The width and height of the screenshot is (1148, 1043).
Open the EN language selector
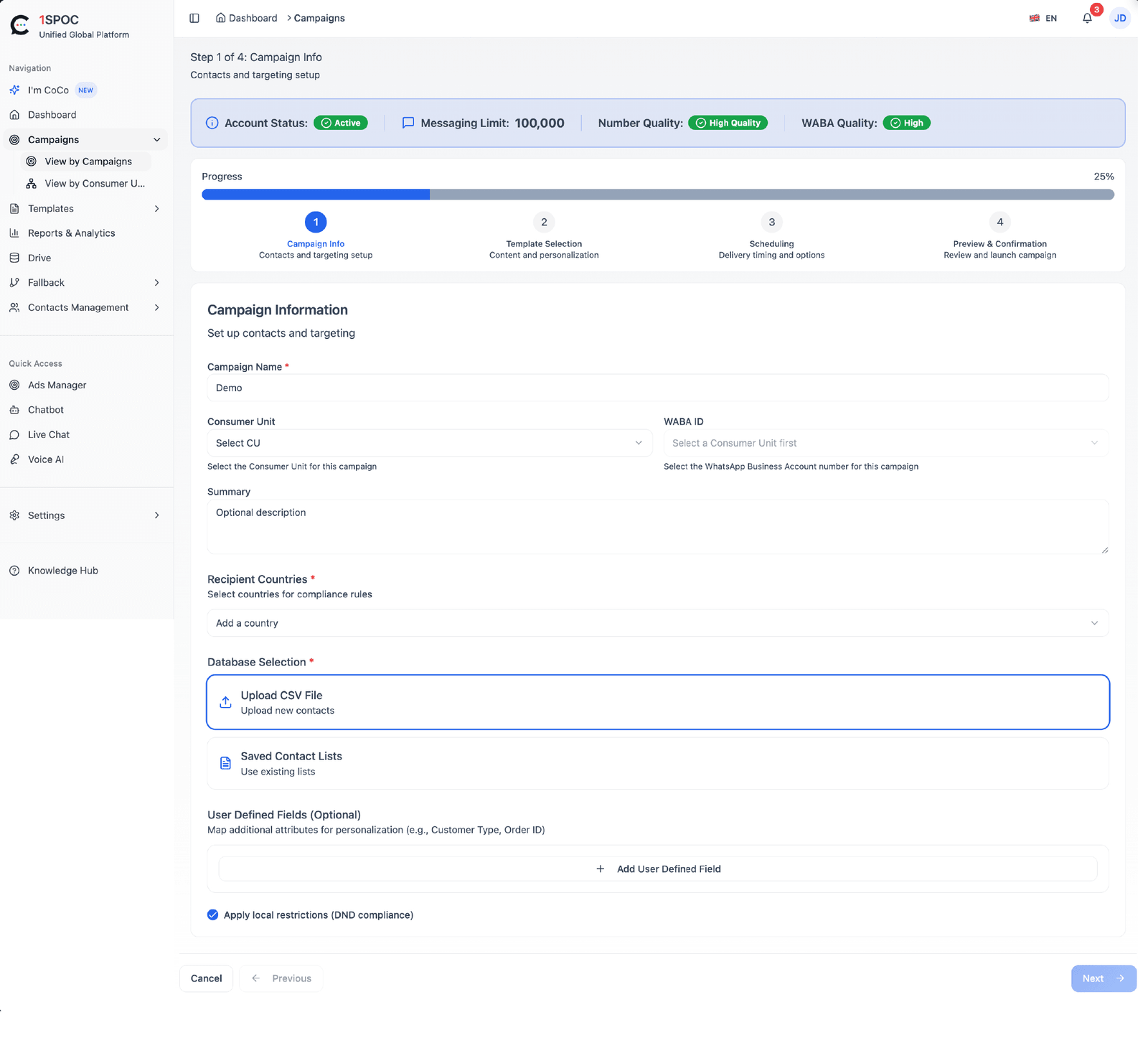tap(1043, 18)
